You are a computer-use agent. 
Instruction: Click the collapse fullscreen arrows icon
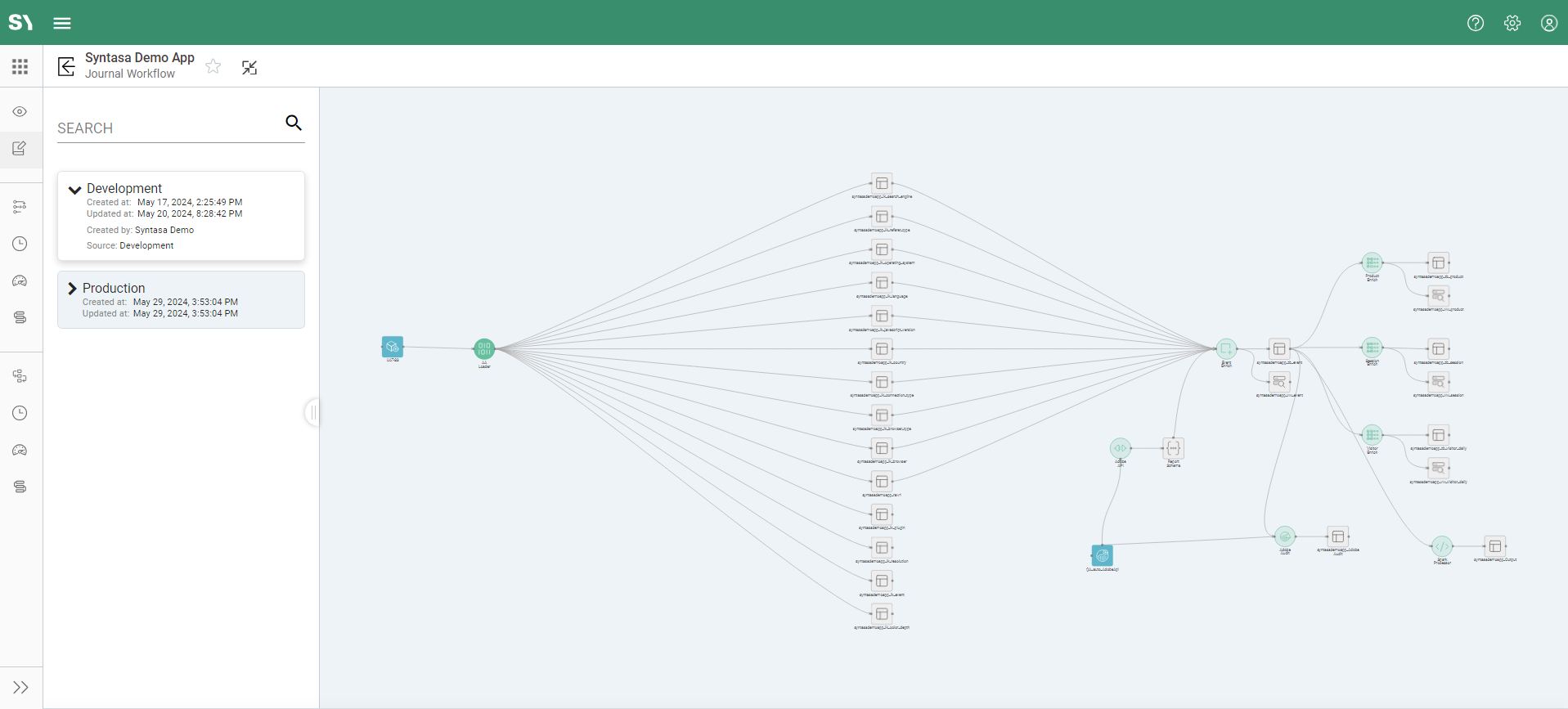pyautogui.click(x=249, y=67)
